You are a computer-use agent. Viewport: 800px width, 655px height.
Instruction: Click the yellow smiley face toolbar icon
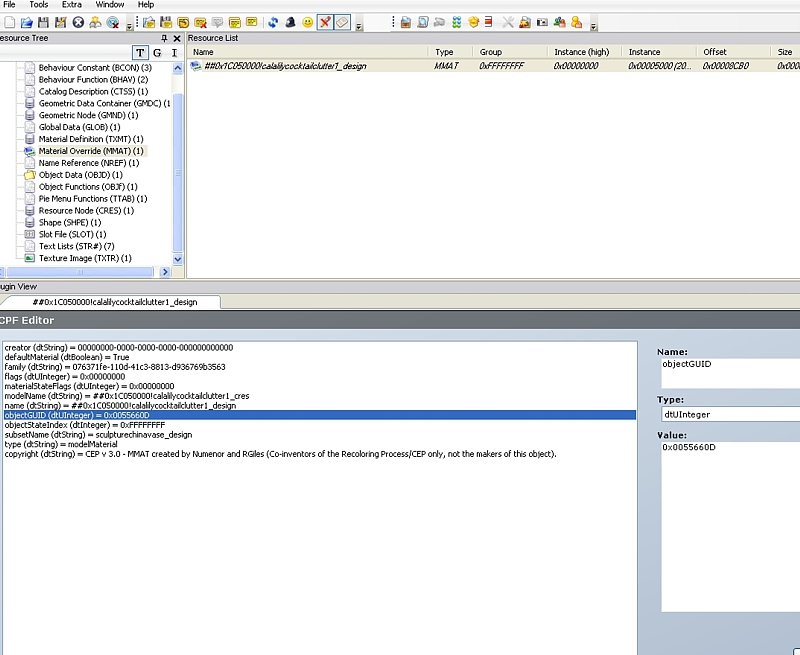(x=307, y=22)
